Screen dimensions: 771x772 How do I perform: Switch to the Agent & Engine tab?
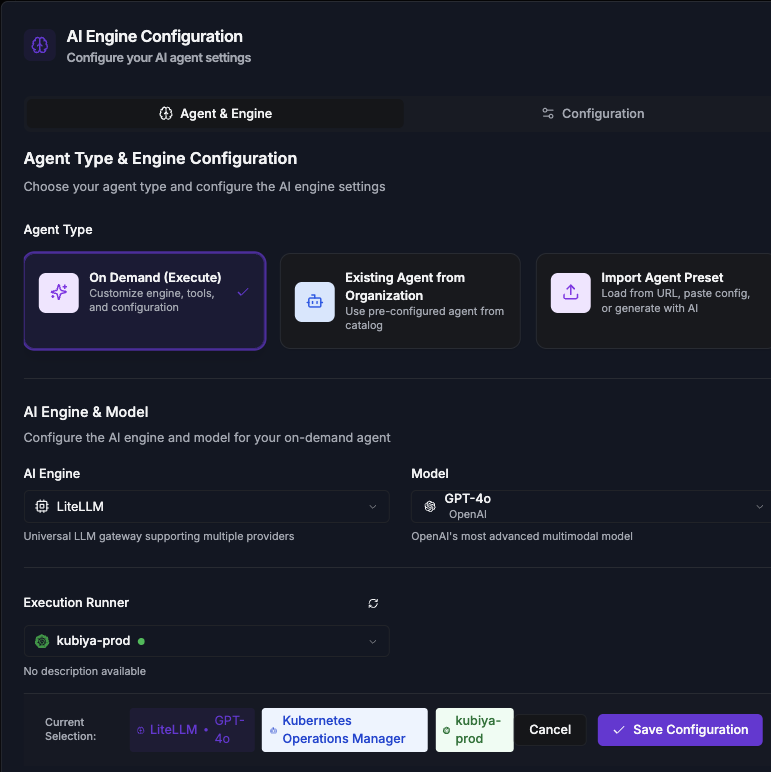tap(214, 114)
